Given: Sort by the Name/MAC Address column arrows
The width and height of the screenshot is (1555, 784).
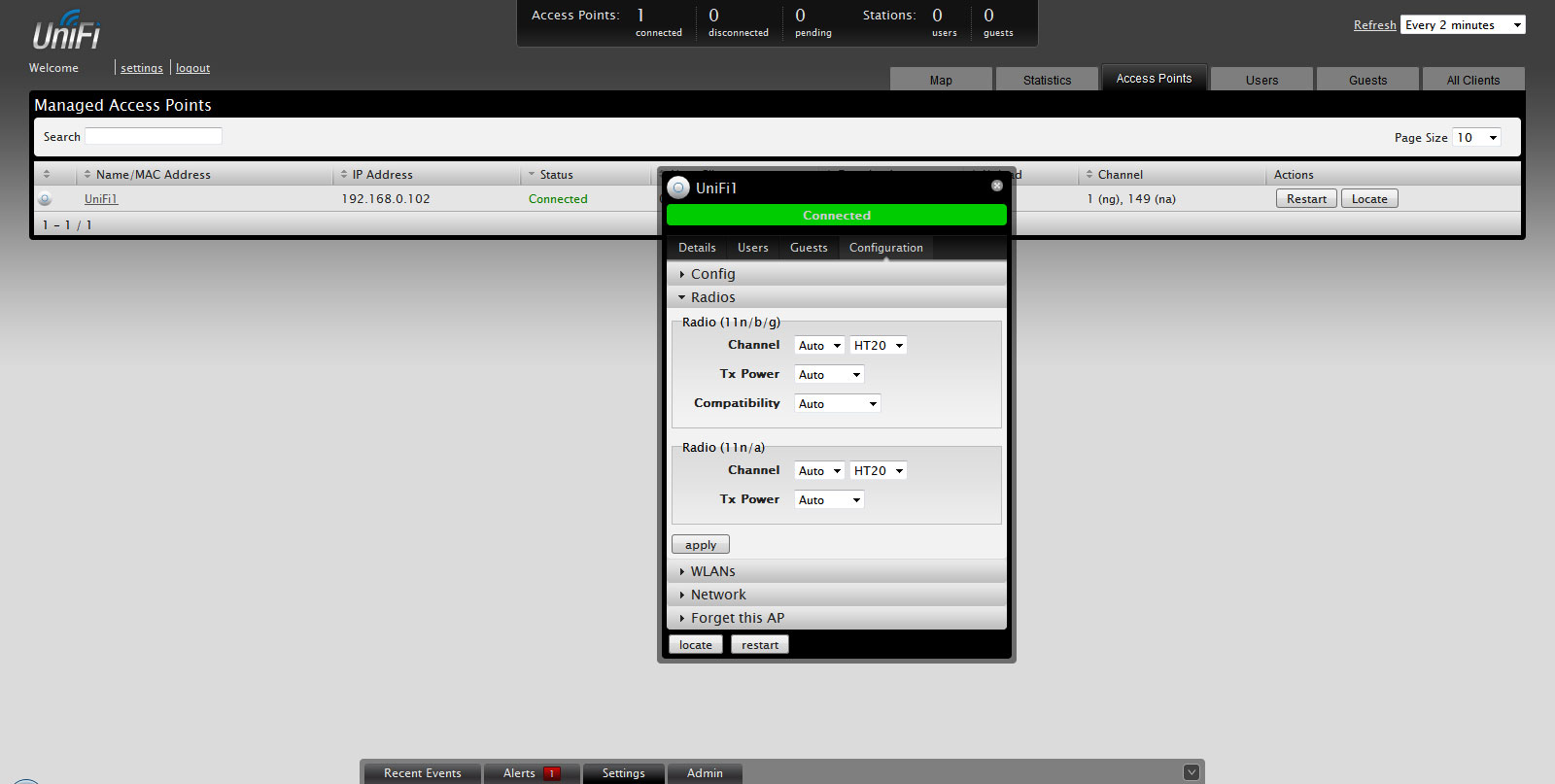Looking at the screenshot, I should pyautogui.click(x=87, y=175).
